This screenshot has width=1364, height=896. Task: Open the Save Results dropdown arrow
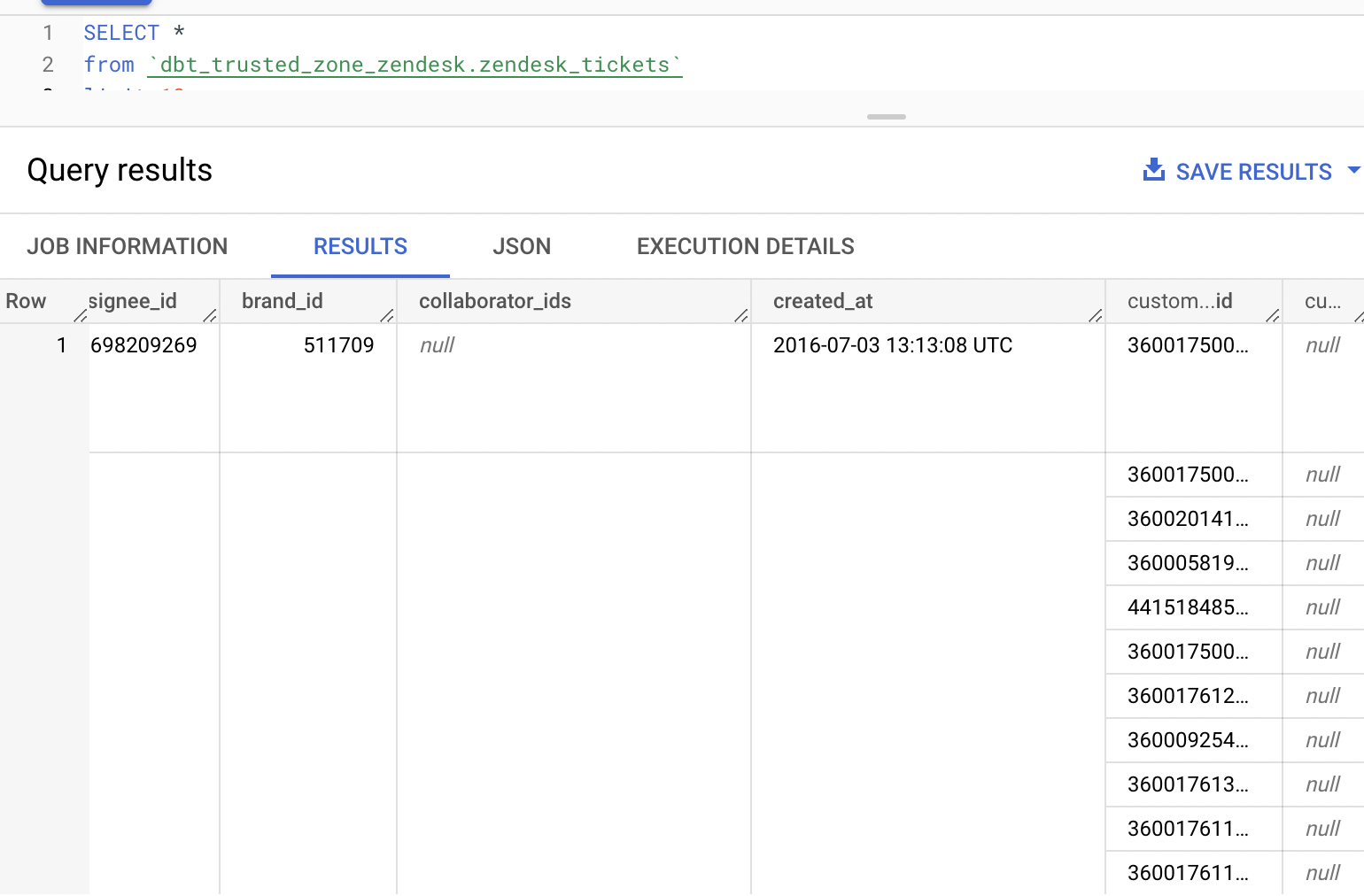pyautogui.click(x=1352, y=170)
